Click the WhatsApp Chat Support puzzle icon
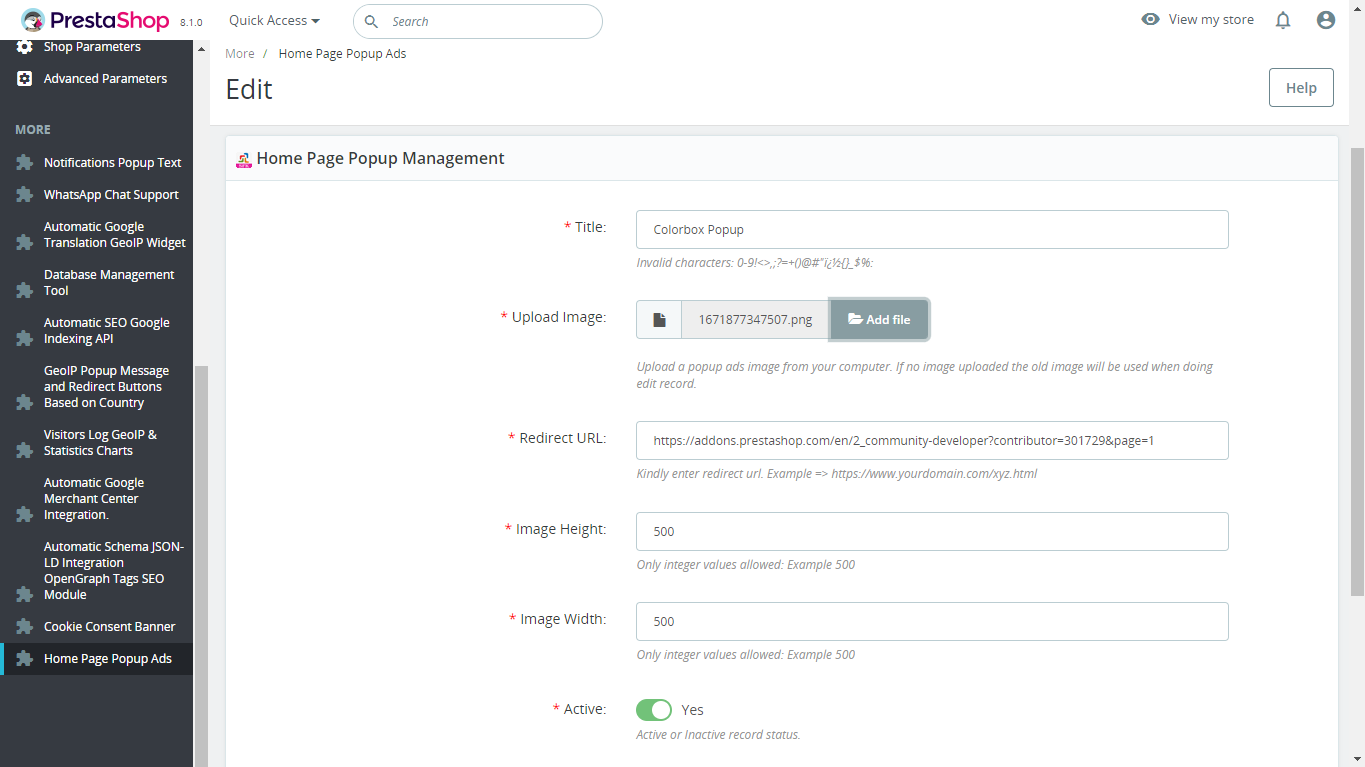 tap(25, 195)
